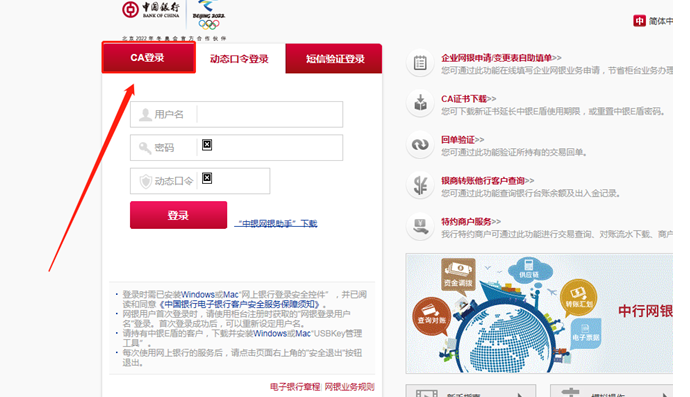Open 银商转账他行客户查询 link
Screen dimensions: 690x397
coord(488,180)
